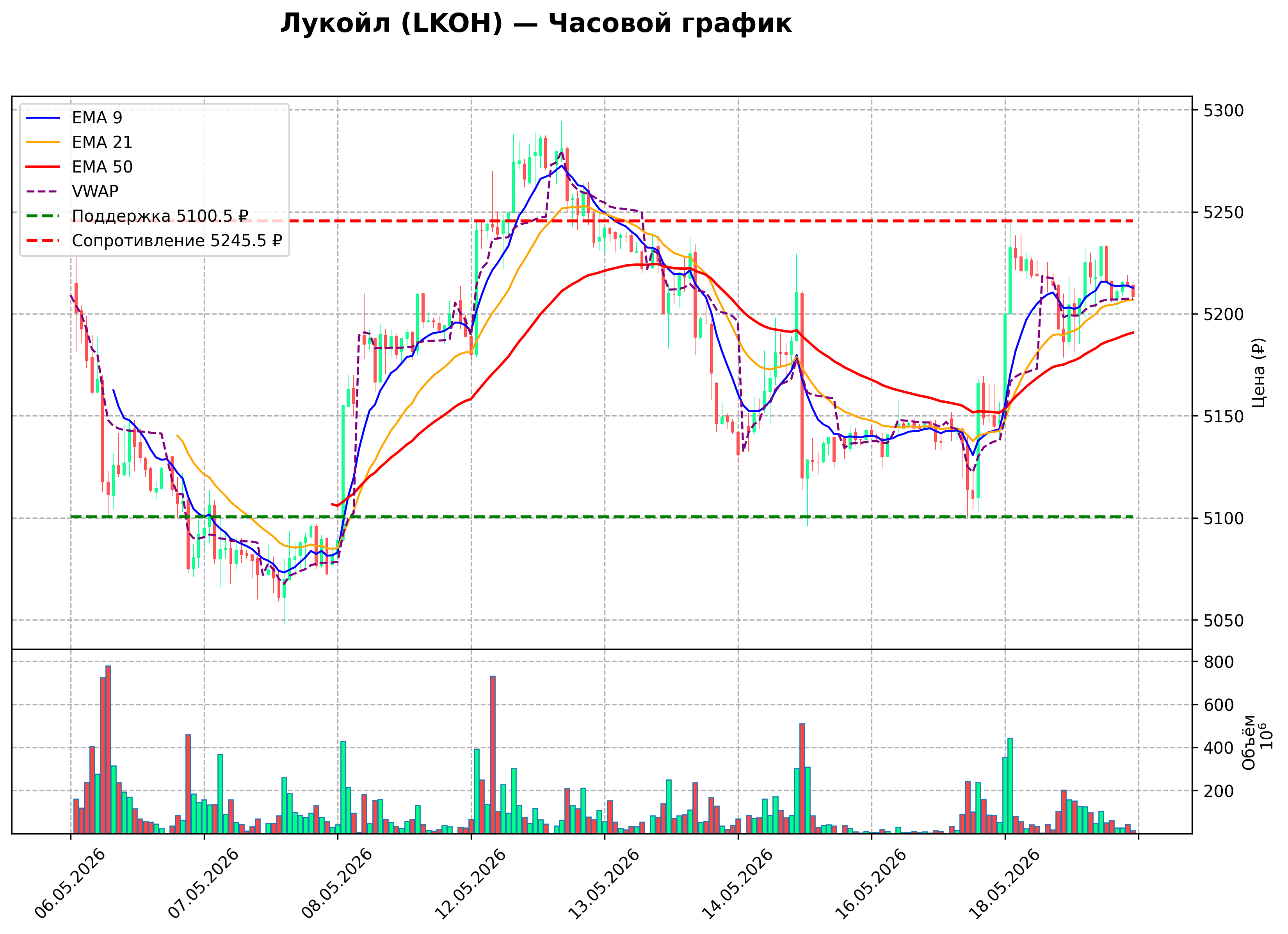The height and width of the screenshot is (934, 1288).
Task: Click the volume axis value 600
Action: coord(1219,705)
